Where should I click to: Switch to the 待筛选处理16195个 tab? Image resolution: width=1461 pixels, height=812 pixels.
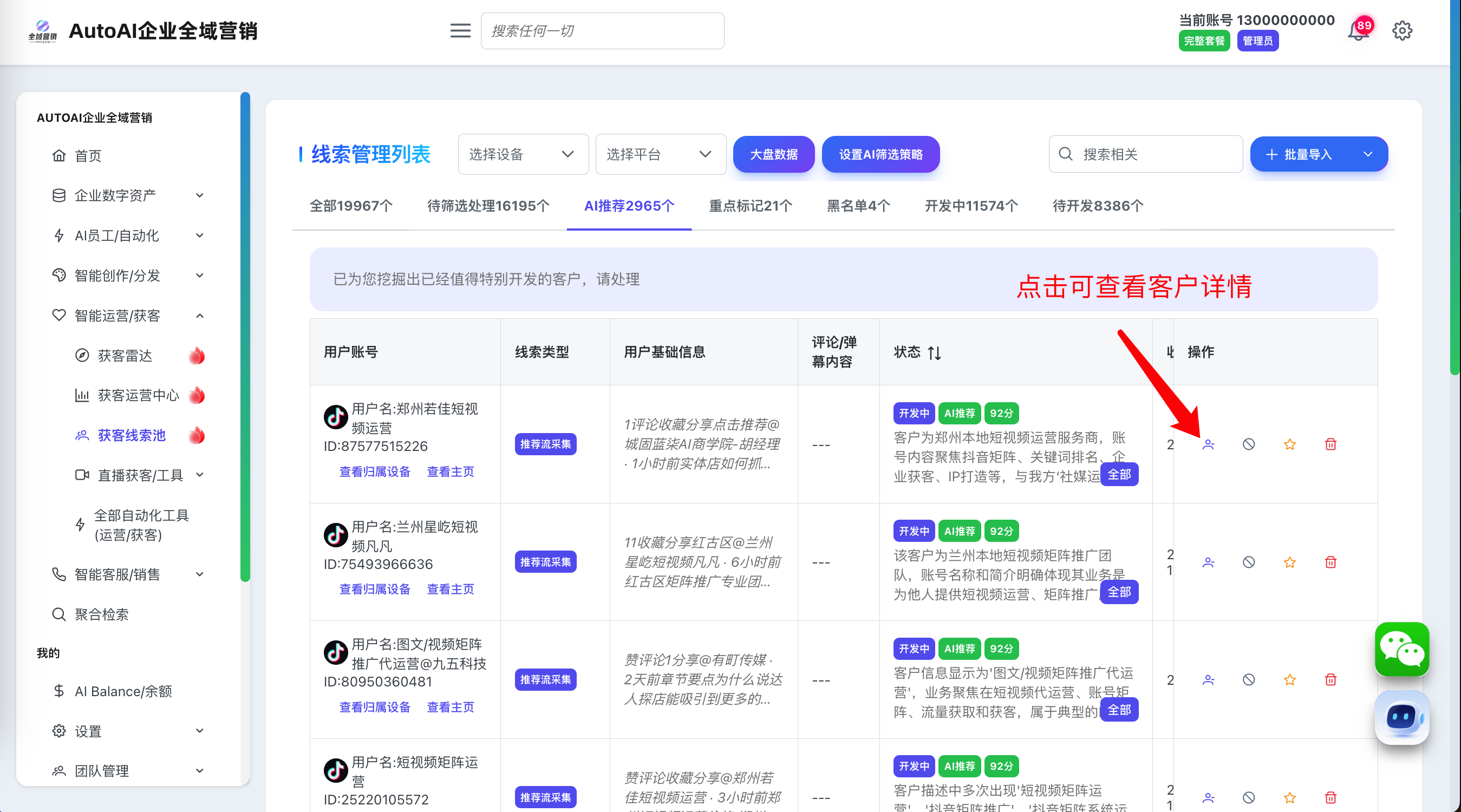[488, 206]
